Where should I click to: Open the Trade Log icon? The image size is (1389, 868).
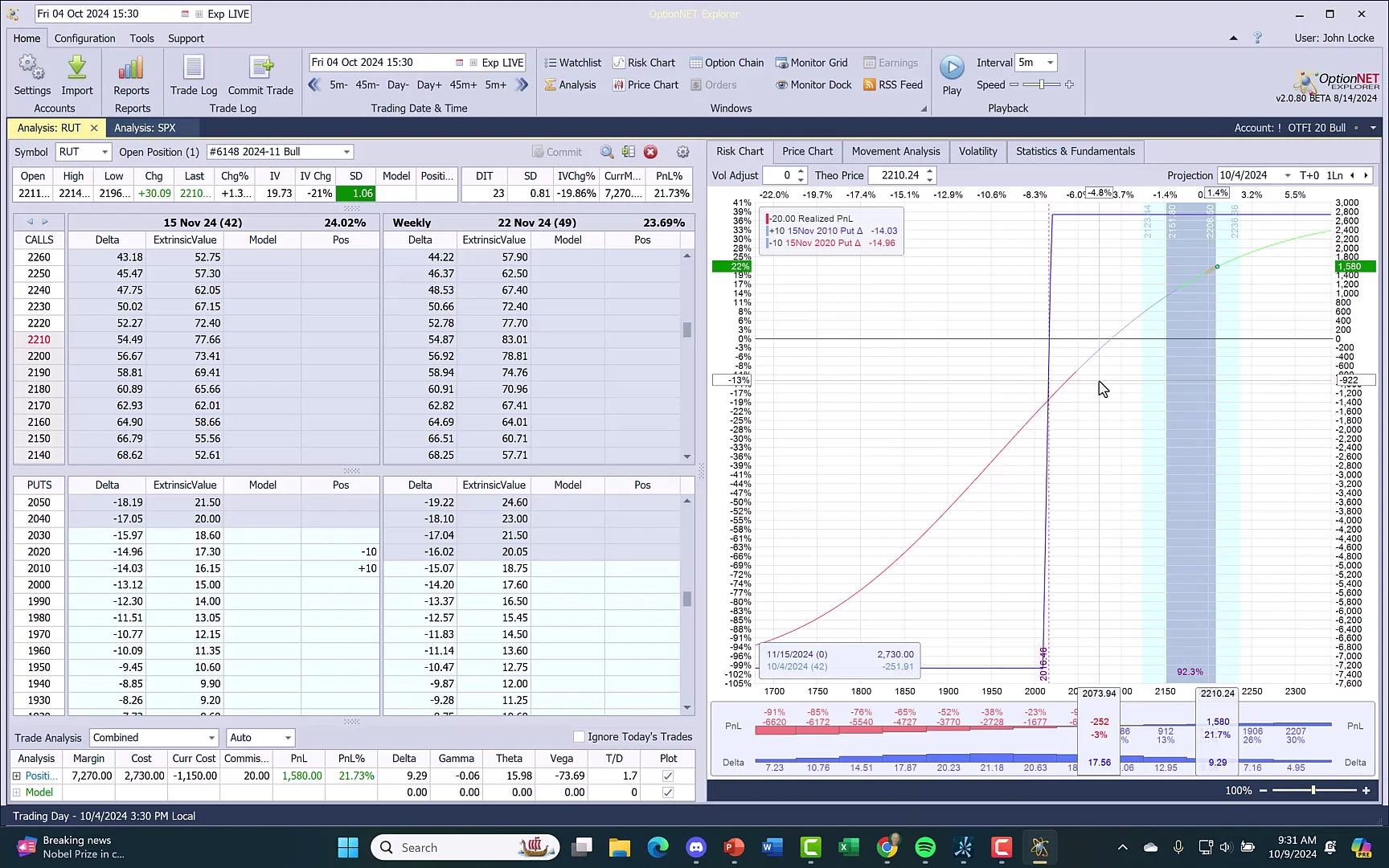tap(194, 75)
